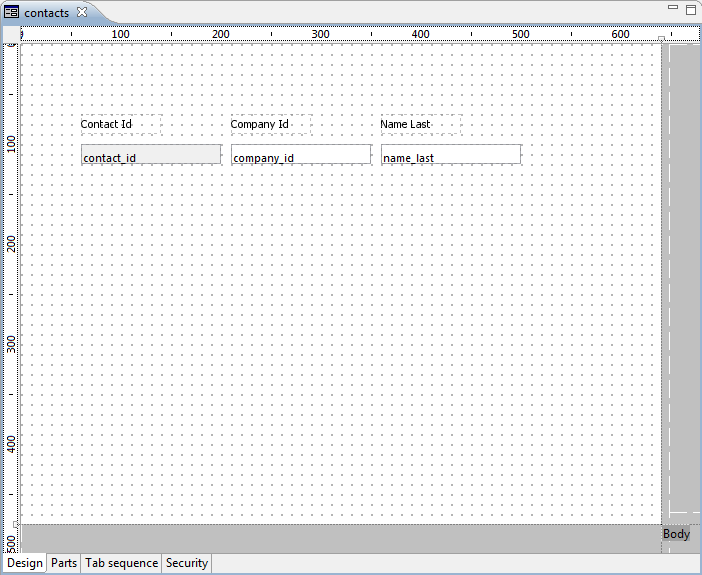Minimize the editor pane
The image size is (702, 575).
tap(673, 7)
